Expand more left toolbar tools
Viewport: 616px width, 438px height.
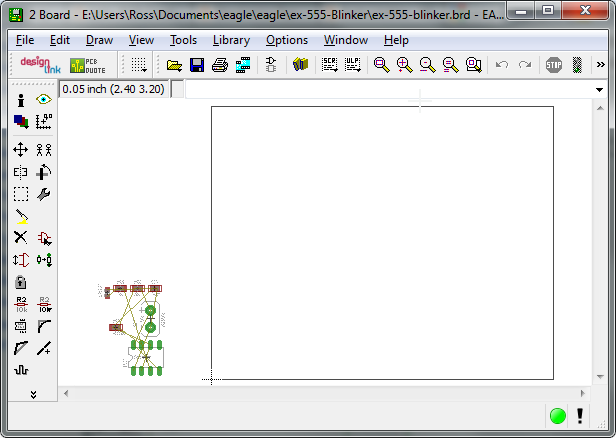click(x=33, y=394)
